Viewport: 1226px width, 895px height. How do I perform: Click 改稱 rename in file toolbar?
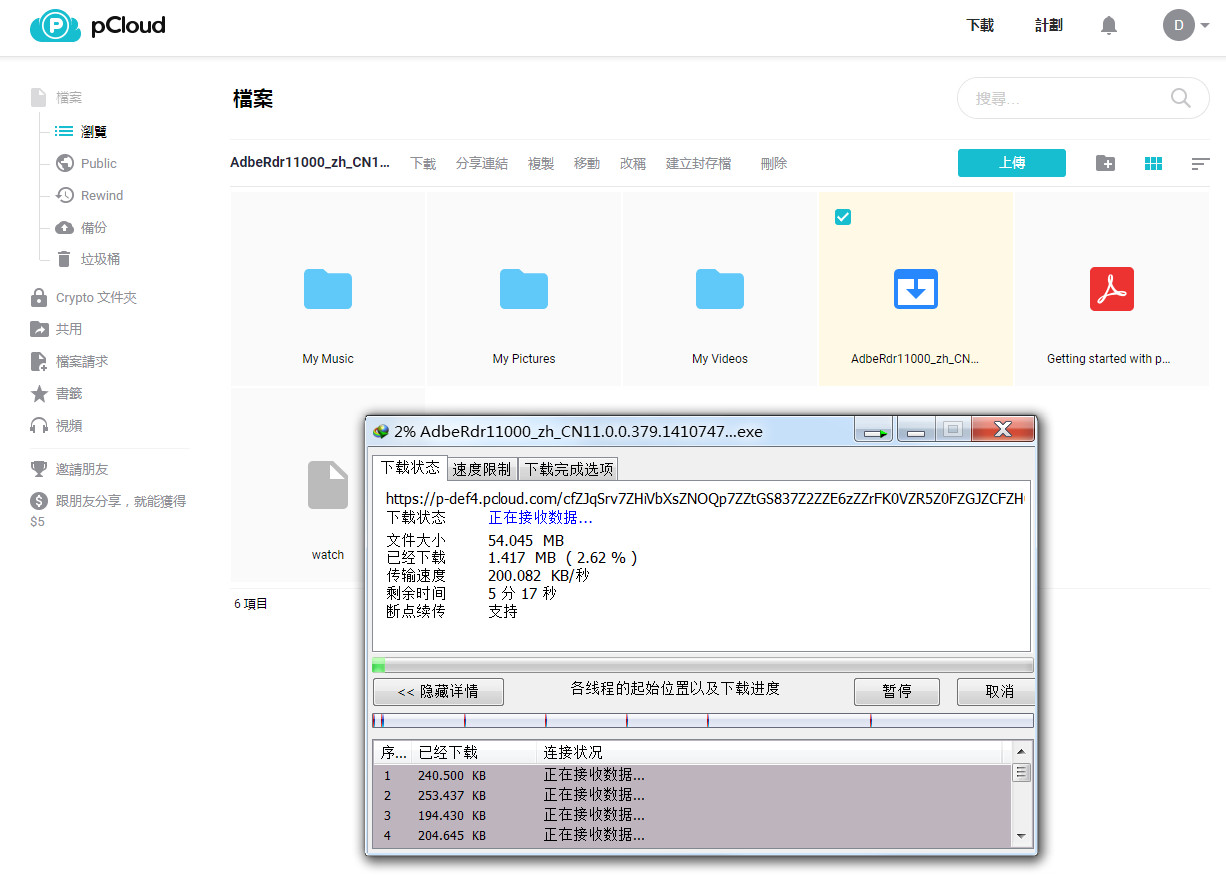pyautogui.click(x=633, y=163)
